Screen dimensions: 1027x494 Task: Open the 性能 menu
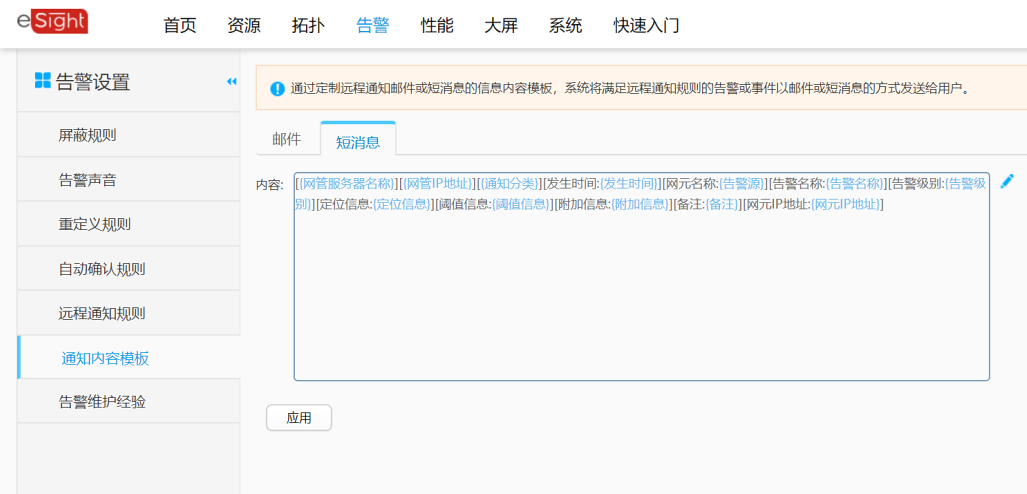pyautogui.click(x=436, y=25)
